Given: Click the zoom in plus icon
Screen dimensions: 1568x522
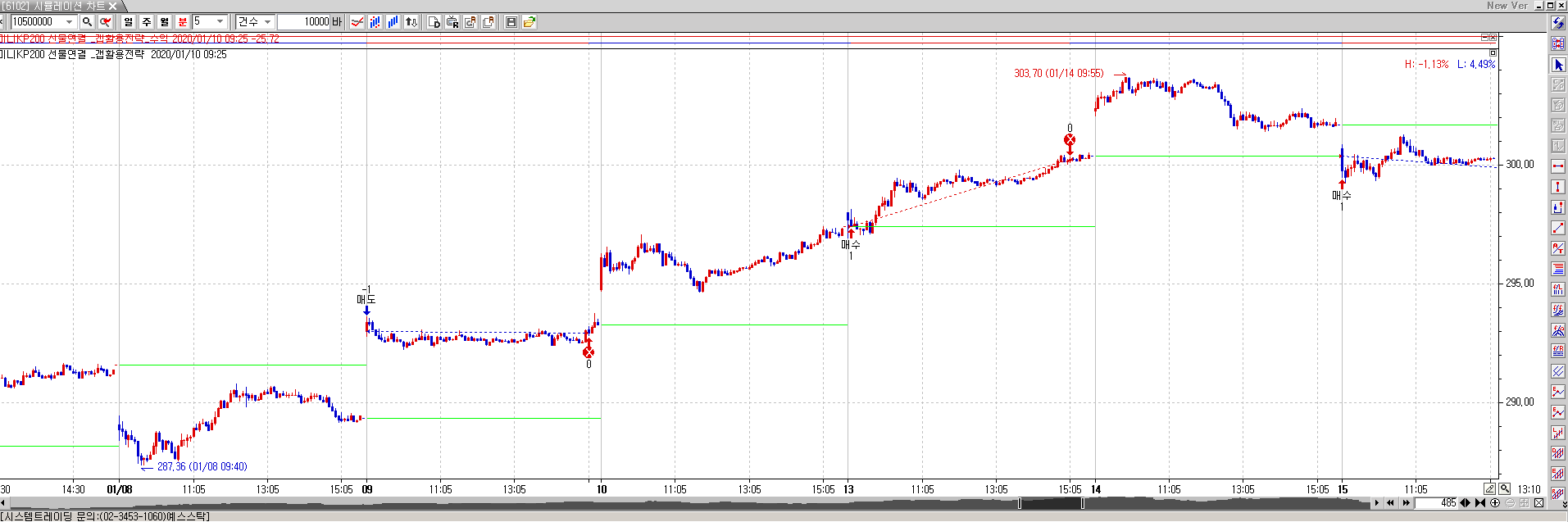Looking at the screenshot, I should point(1495,503).
